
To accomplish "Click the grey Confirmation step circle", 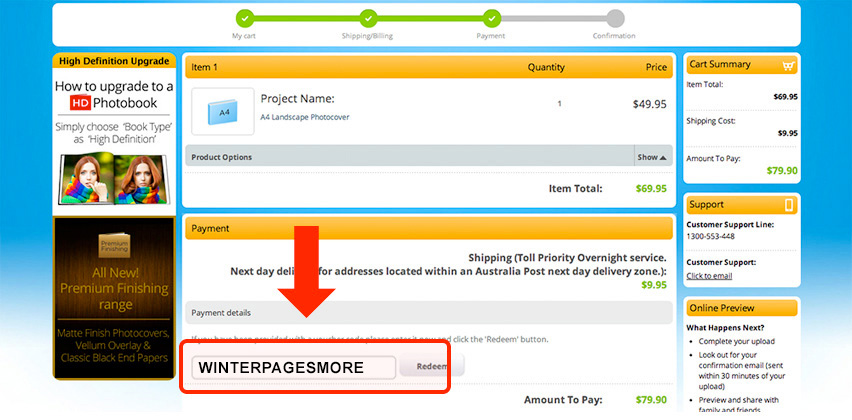I will tap(615, 18).
